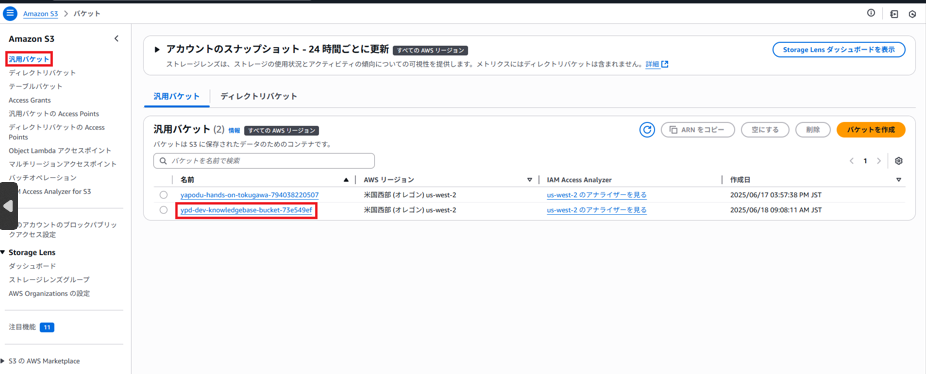Image resolution: width=926 pixels, height=374 pixels.
Task: Open yapodu-hands-on-tokugawa-794038220507 bucket link
Action: (250, 194)
